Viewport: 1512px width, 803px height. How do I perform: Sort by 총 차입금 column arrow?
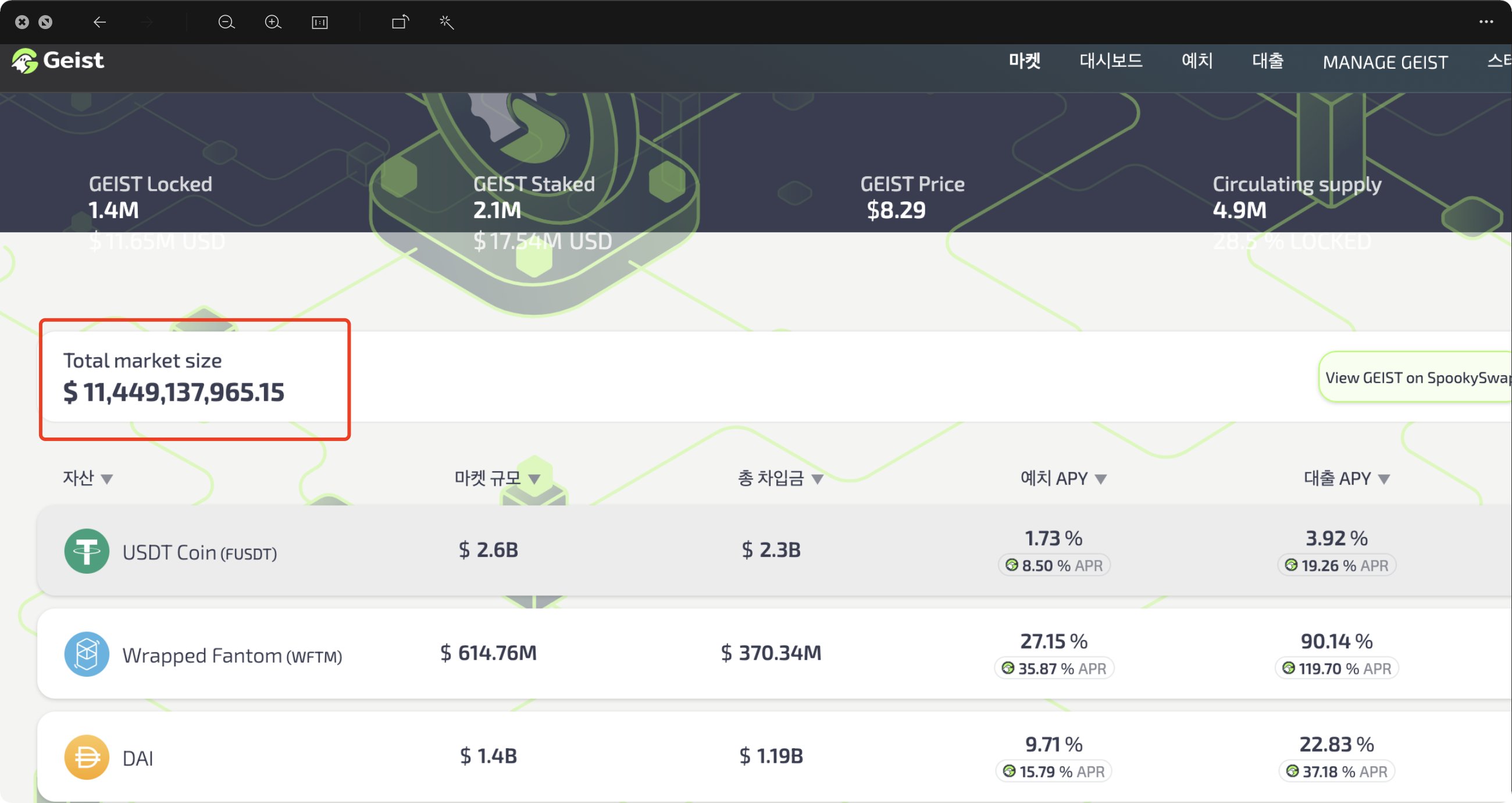click(817, 479)
